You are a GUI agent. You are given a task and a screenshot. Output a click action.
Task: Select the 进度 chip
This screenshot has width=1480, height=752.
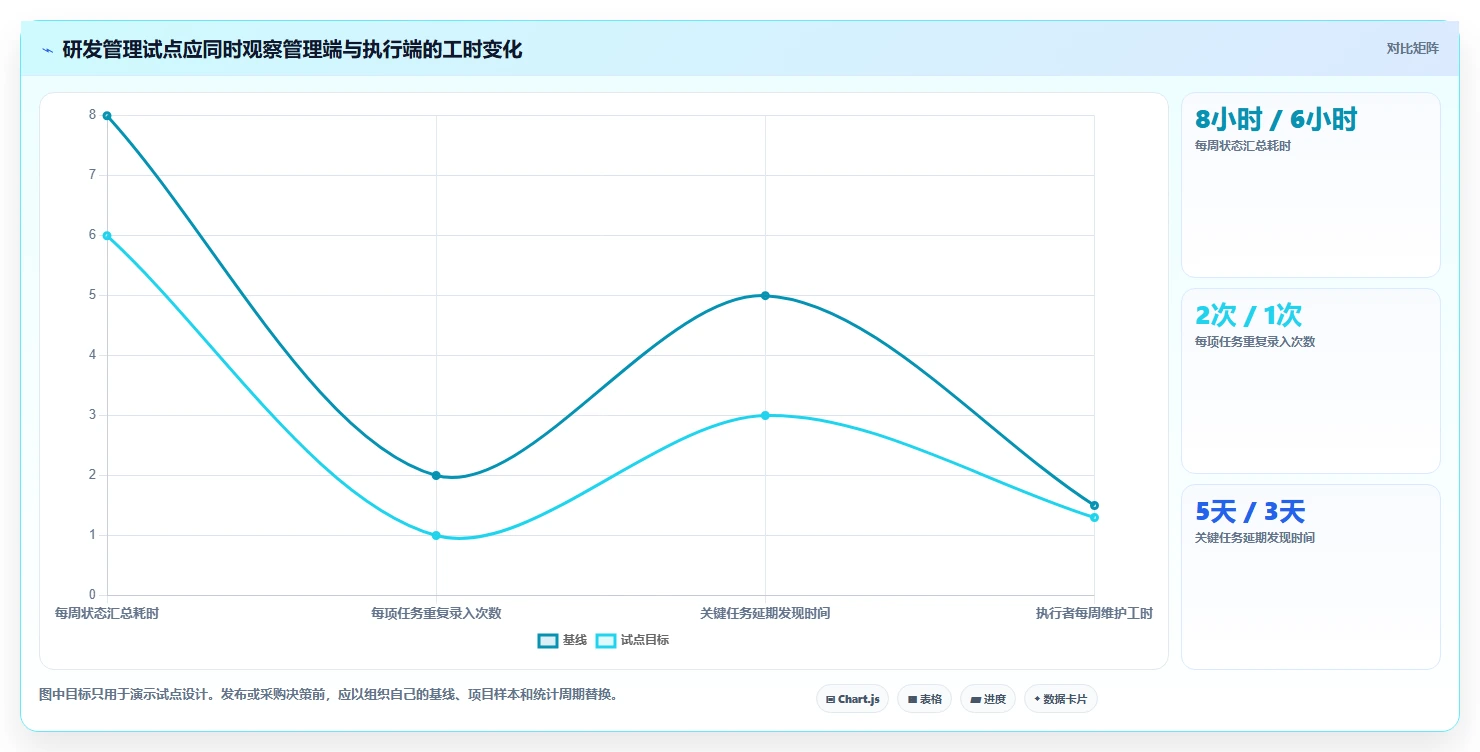click(x=987, y=699)
